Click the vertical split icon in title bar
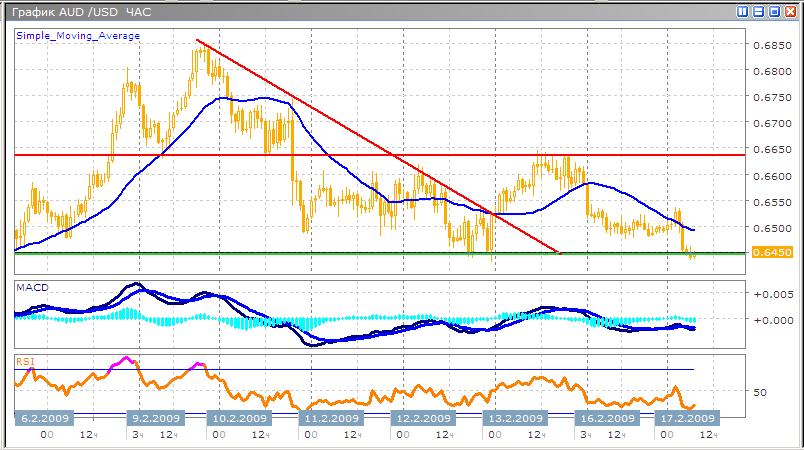This screenshot has width=804, height=450. pos(744,12)
